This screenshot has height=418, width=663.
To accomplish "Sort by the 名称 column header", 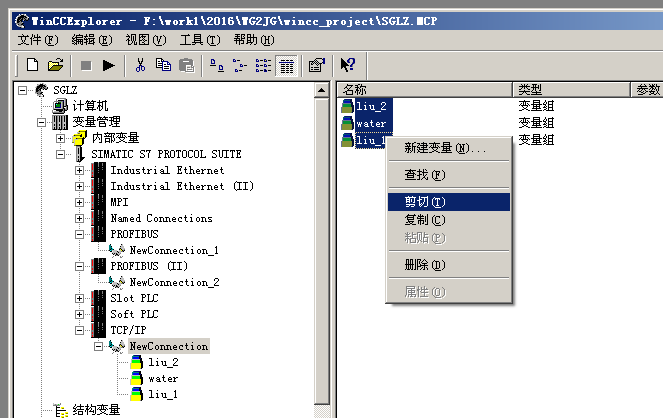I will tap(425, 90).
